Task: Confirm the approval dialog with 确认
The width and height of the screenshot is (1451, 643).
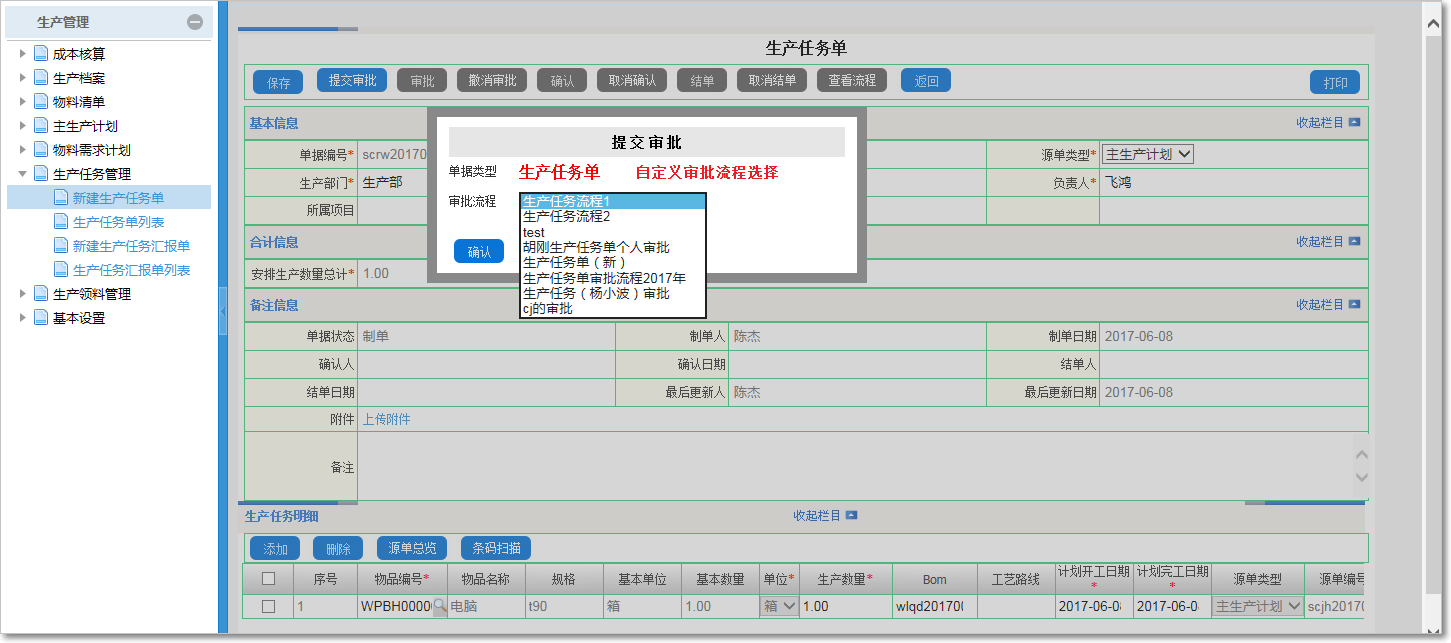Action: coord(479,251)
